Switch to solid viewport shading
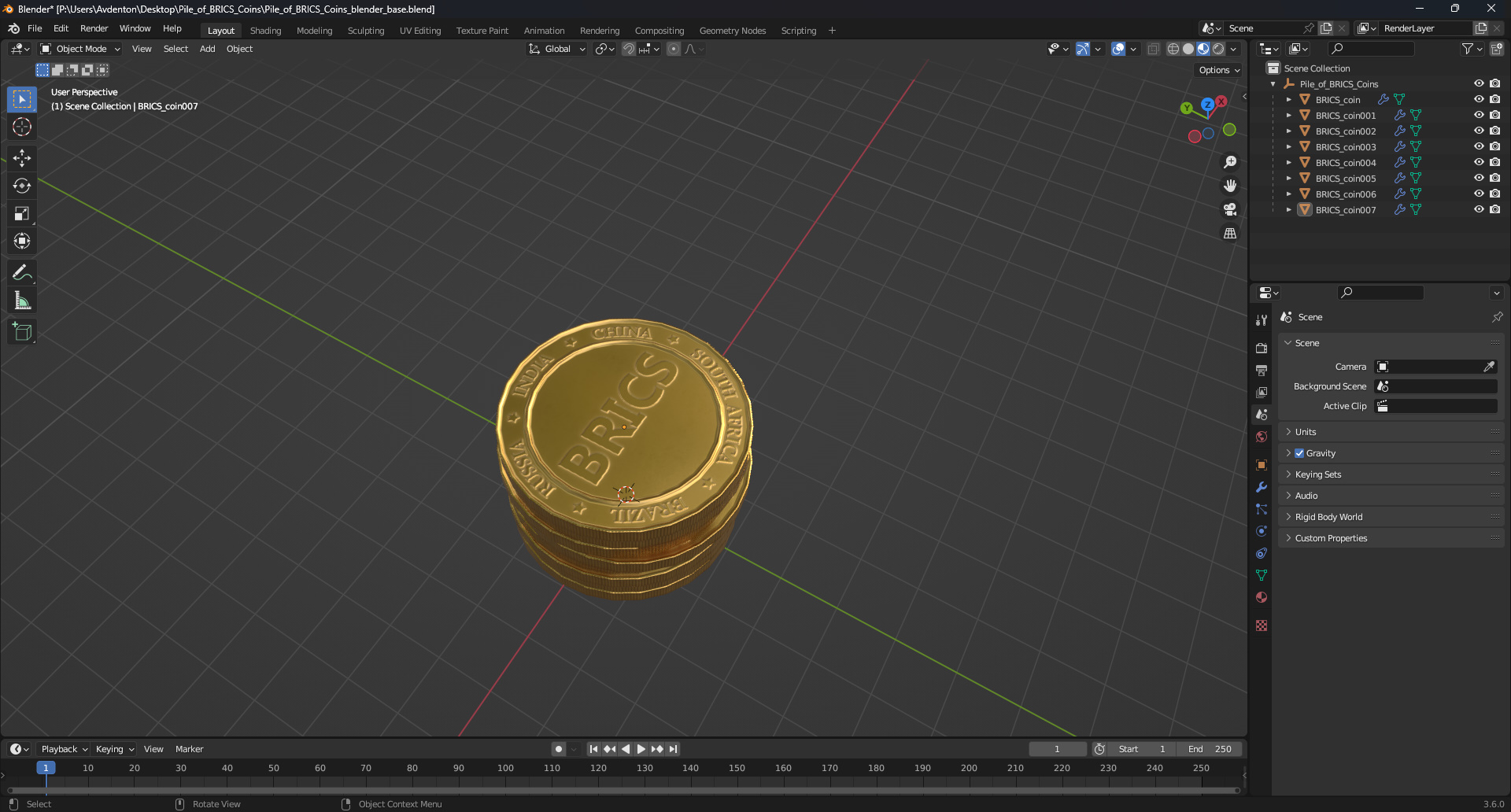Screen dimensions: 1511x812 [x=1188, y=49]
